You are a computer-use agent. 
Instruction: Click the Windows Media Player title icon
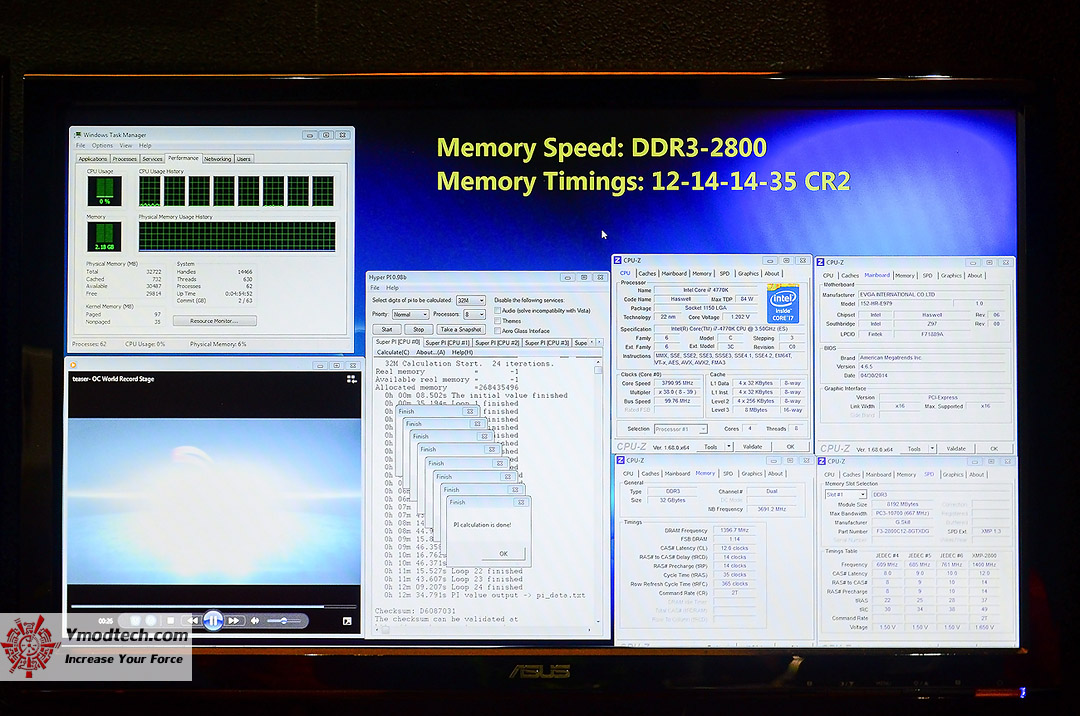tap(73, 365)
